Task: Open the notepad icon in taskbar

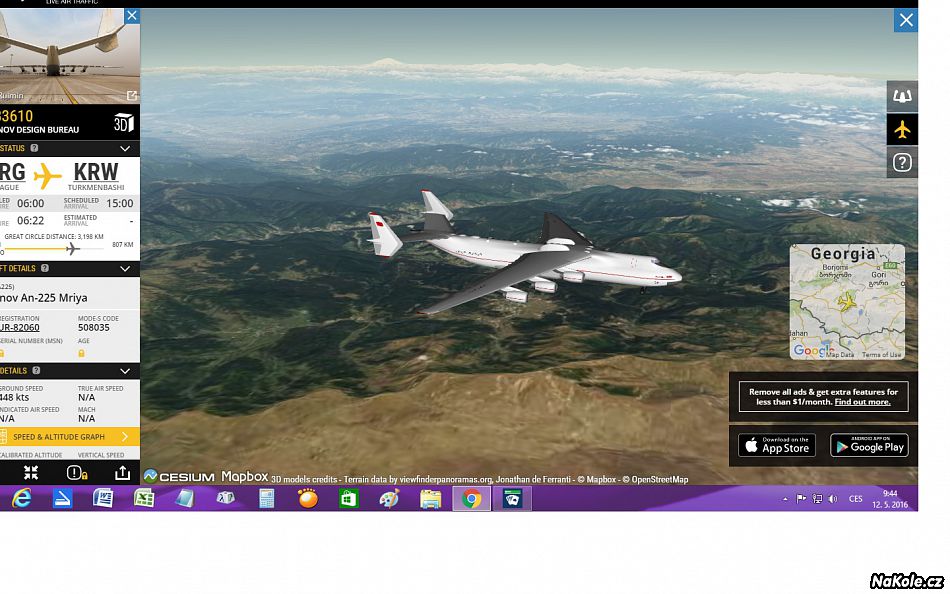Action: (185, 498)
